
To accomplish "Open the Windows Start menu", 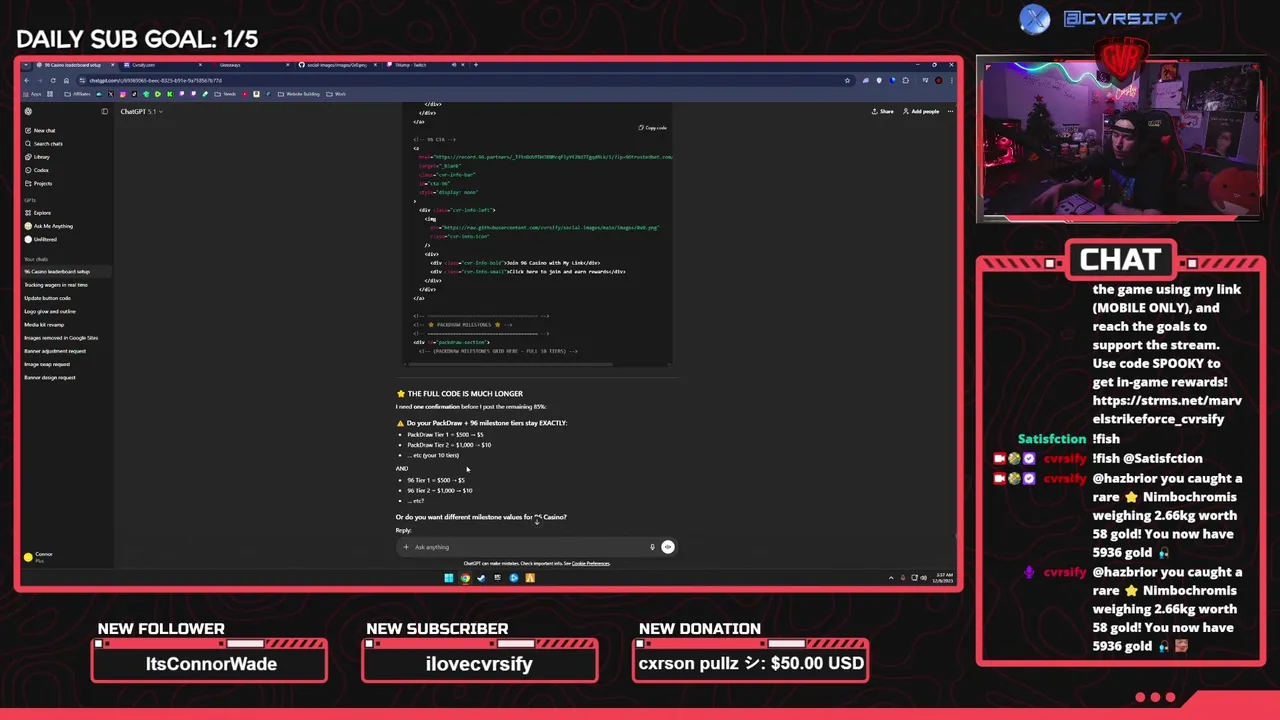I will (448, 577).
